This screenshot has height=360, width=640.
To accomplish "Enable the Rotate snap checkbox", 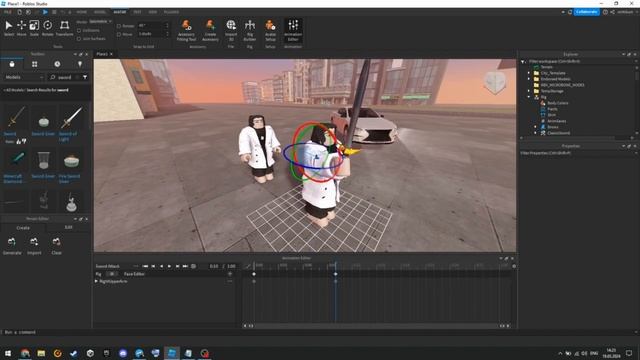I will [x=119, y=26].
